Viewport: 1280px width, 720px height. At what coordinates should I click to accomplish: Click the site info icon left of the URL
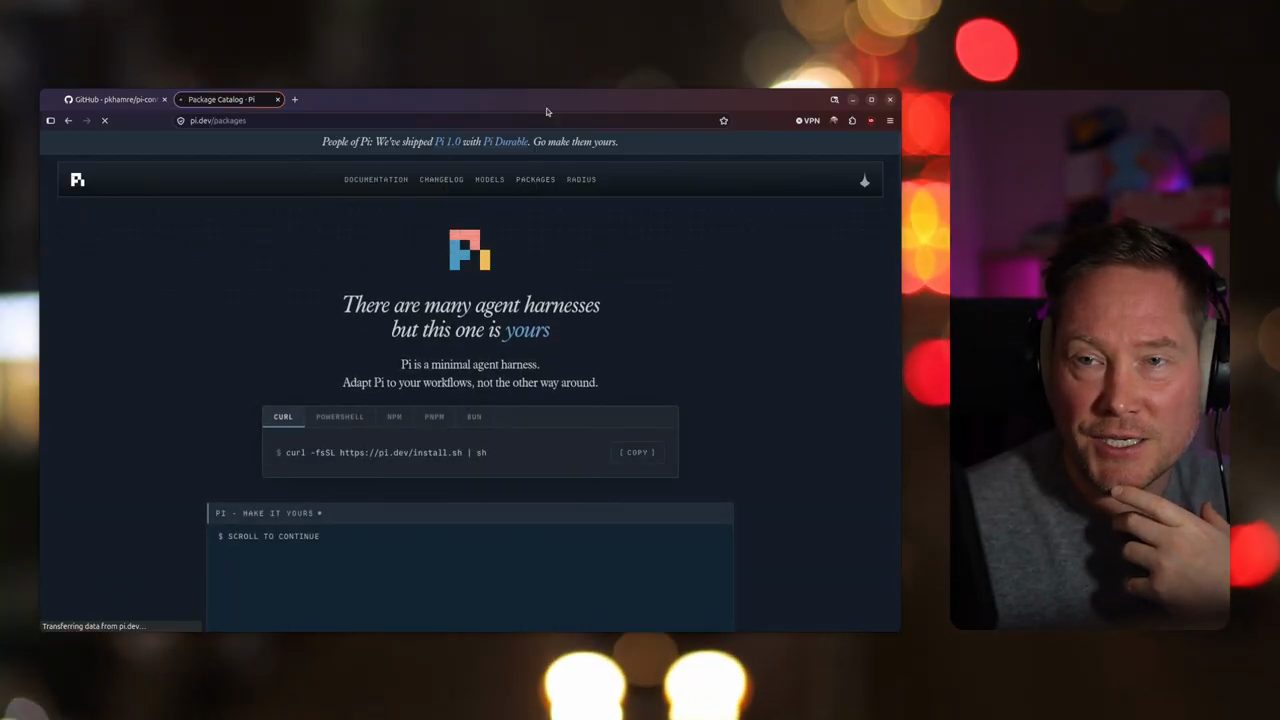click(181, 121)
